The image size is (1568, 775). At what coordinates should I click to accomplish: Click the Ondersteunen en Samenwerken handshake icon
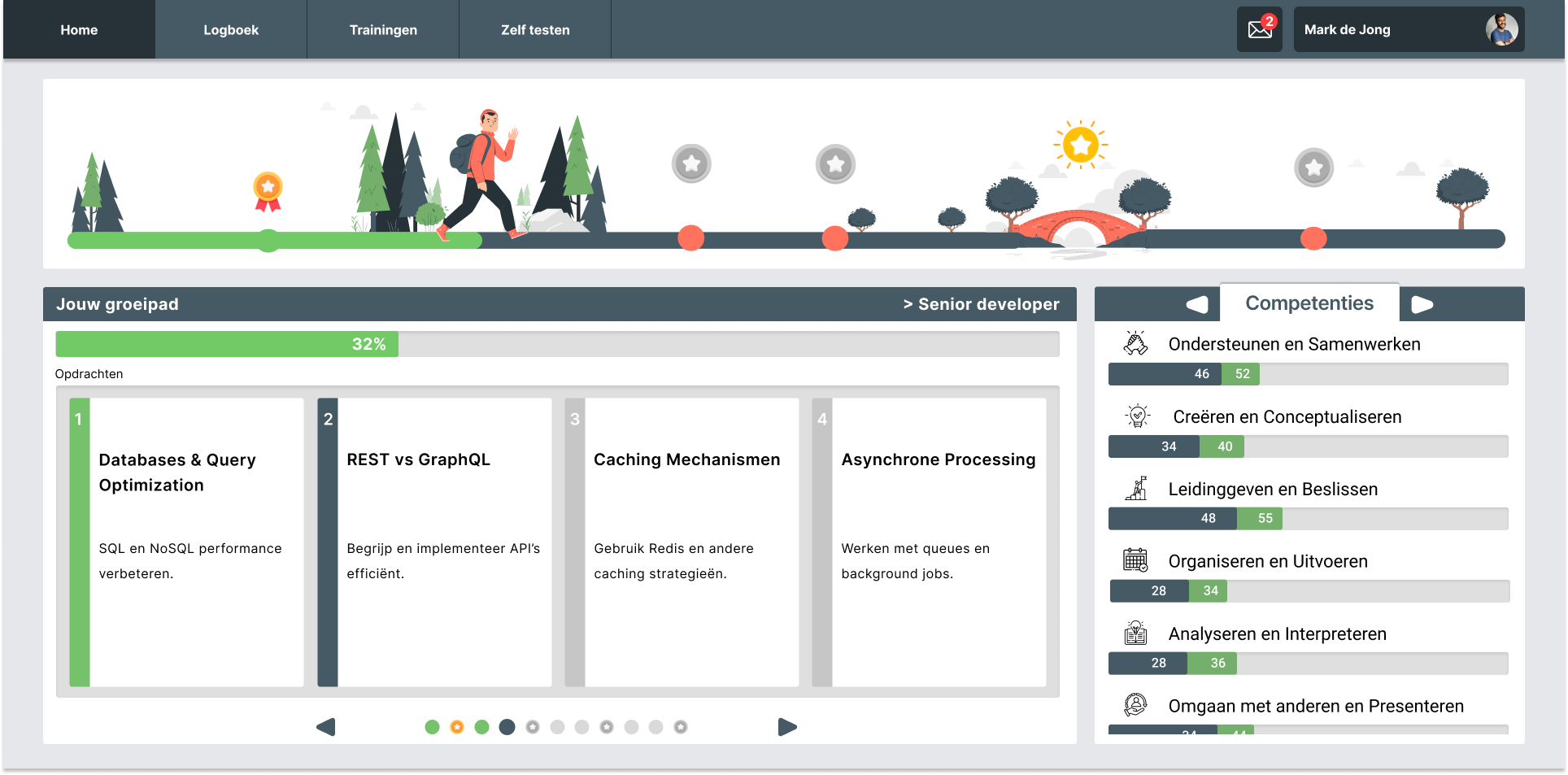[1135, 343]
